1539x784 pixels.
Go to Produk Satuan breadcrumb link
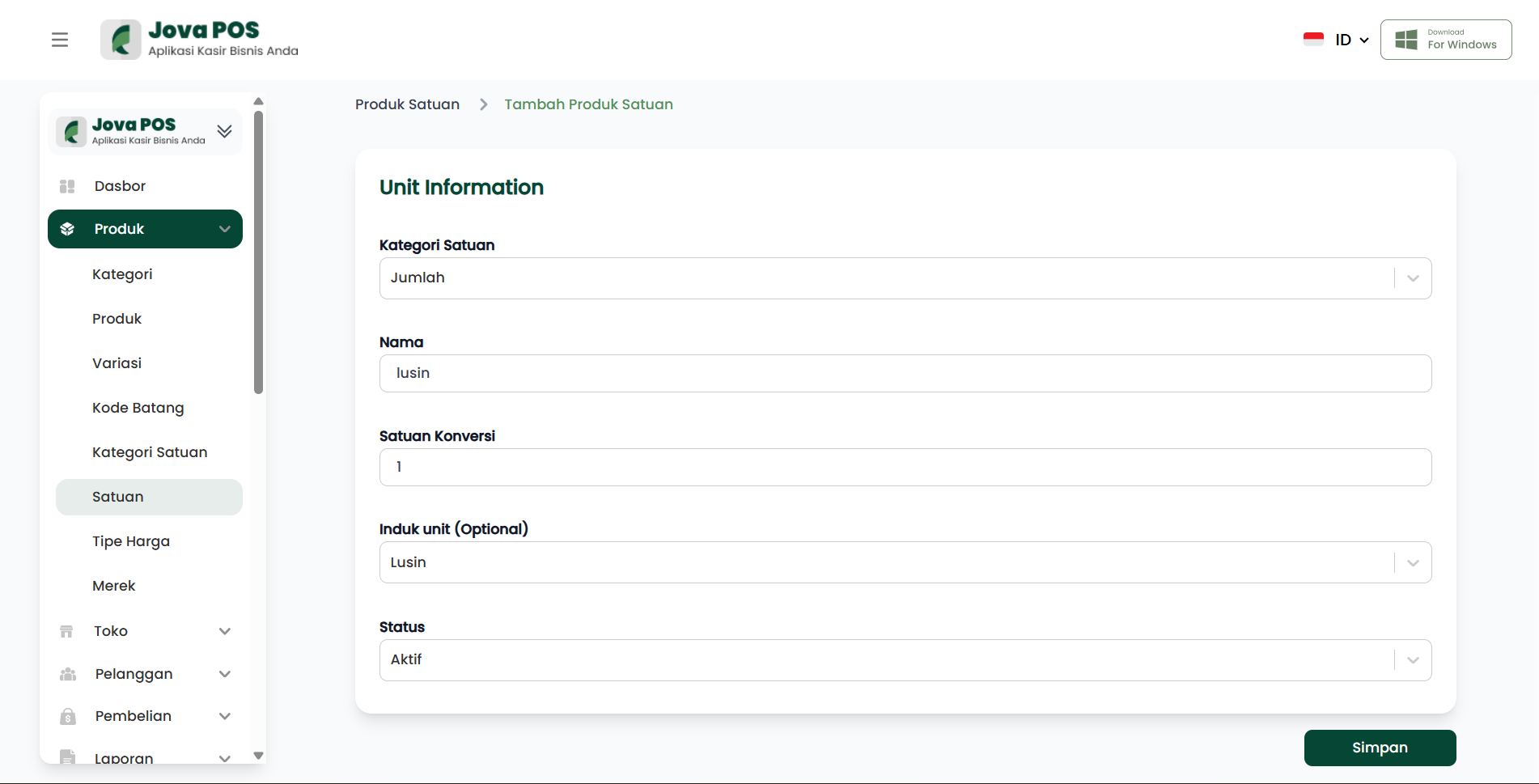click(407, 104)
